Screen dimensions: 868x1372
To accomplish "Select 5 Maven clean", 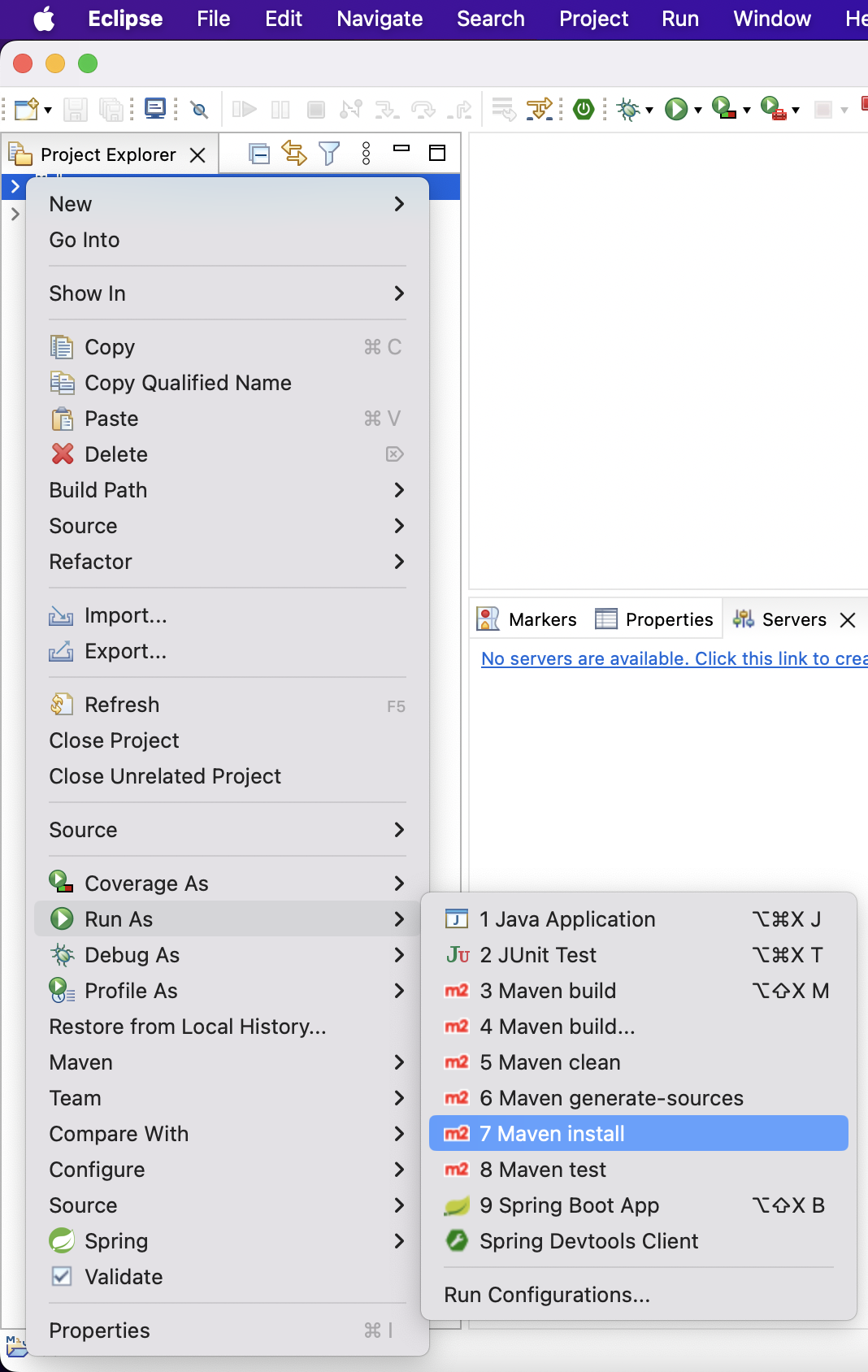I will 639,1062.
